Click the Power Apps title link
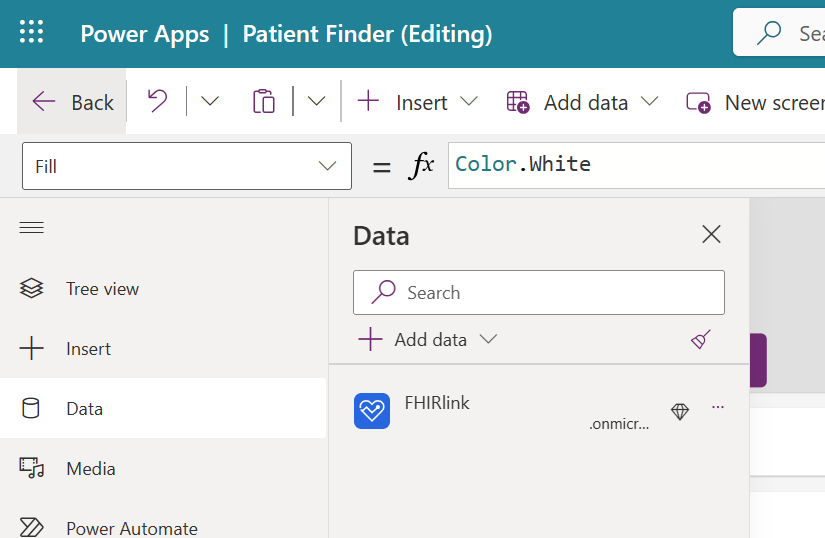 (145, 34)
